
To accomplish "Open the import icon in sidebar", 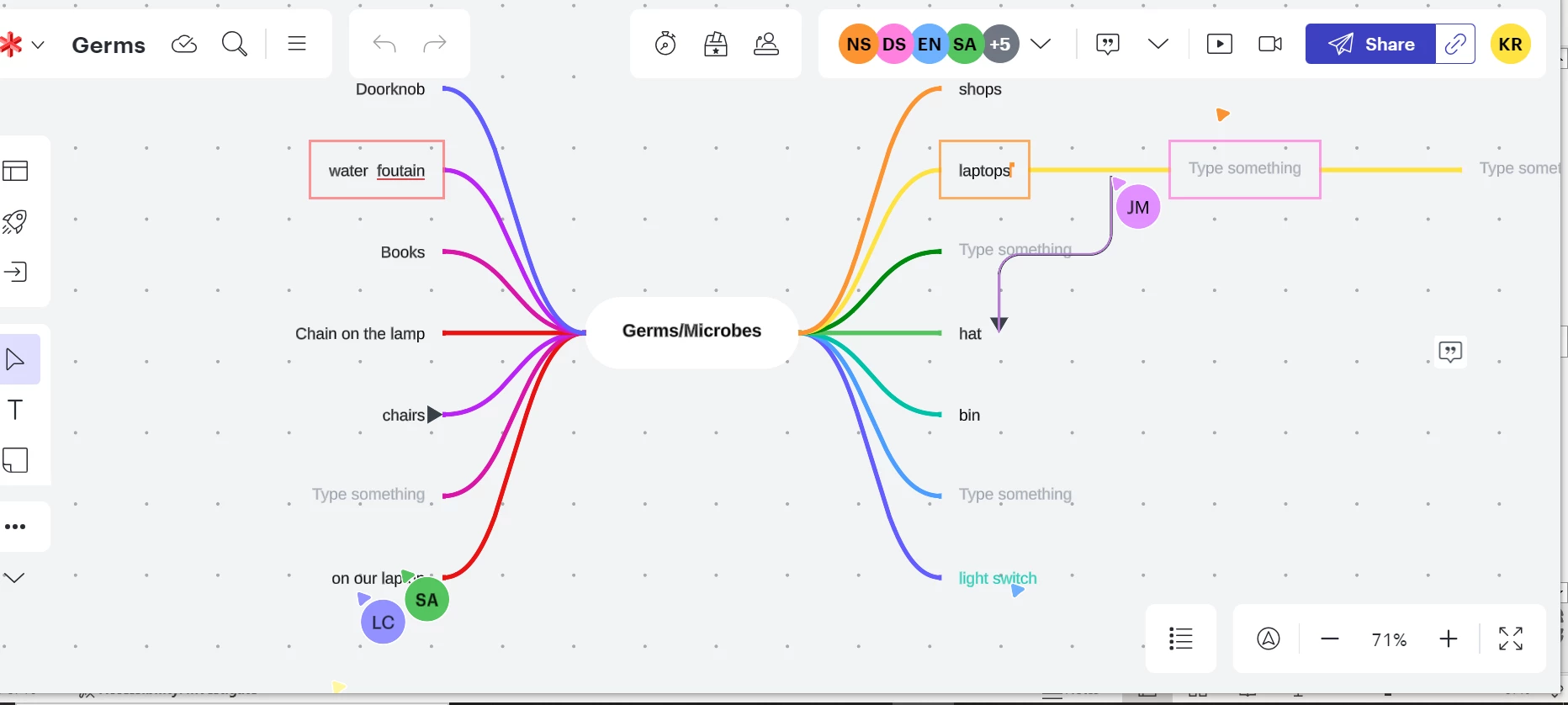I will point(15,273).
